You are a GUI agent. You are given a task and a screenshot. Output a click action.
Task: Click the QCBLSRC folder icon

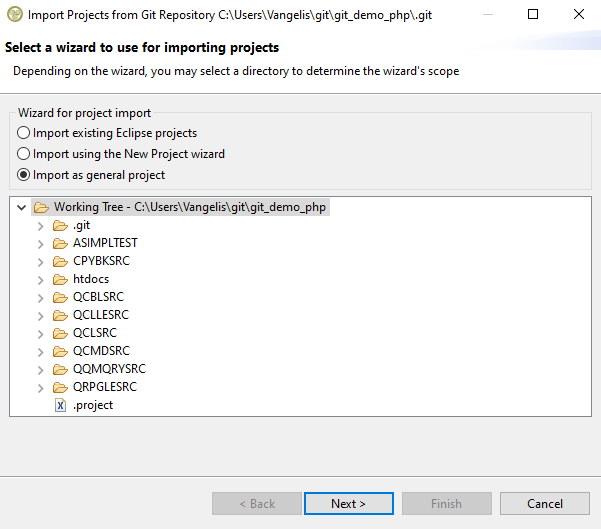(60, 297)
